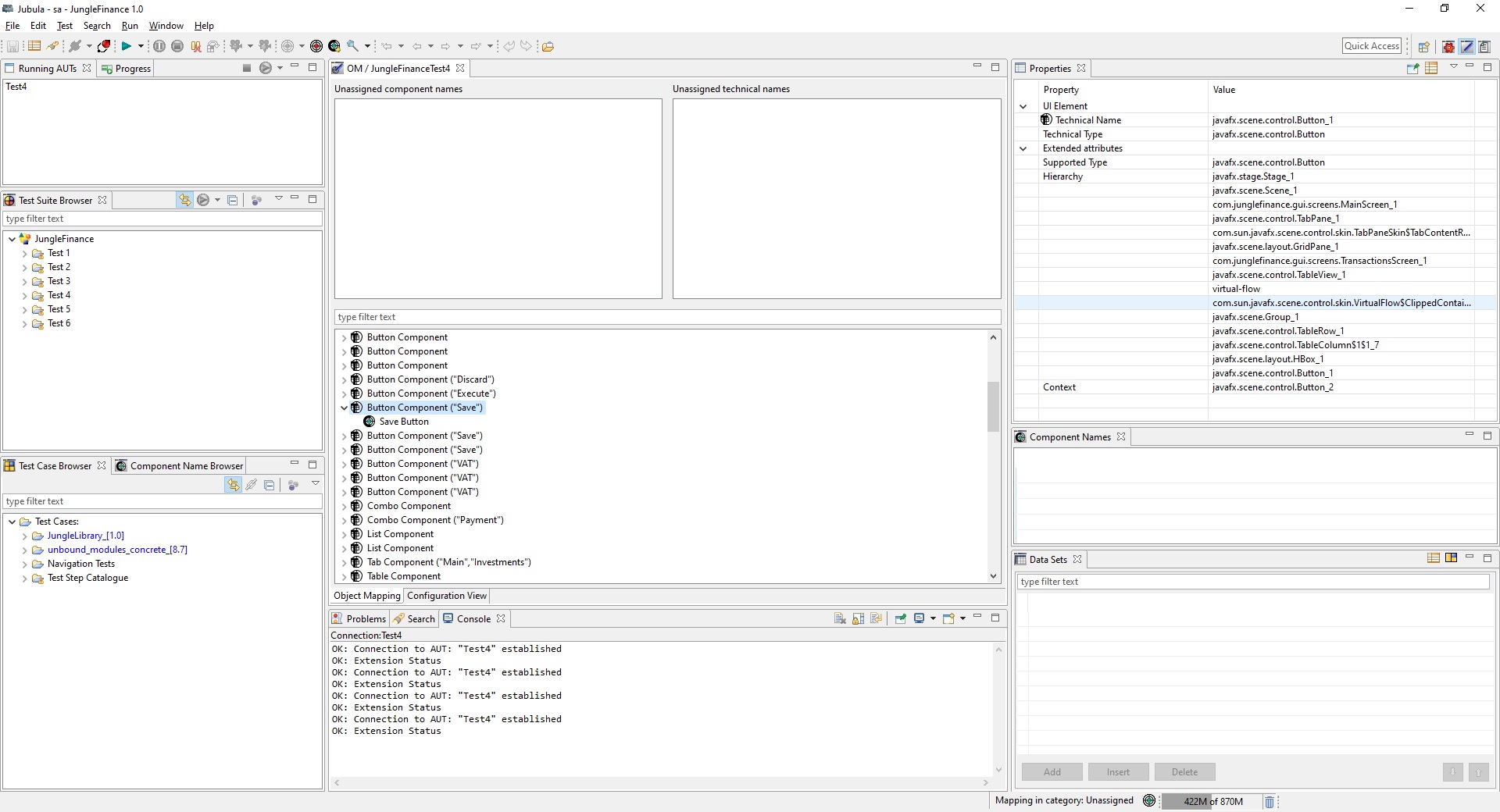Click the Insert button in Data Sets
Viewport: 1500px width, 812px height.
(1118, 772)
